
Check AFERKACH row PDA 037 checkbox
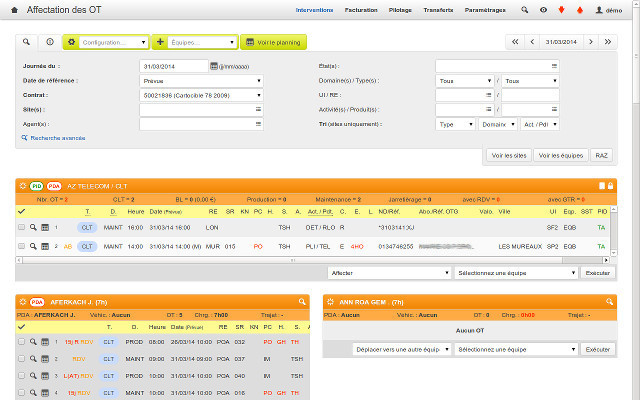[x=21, y=359]
